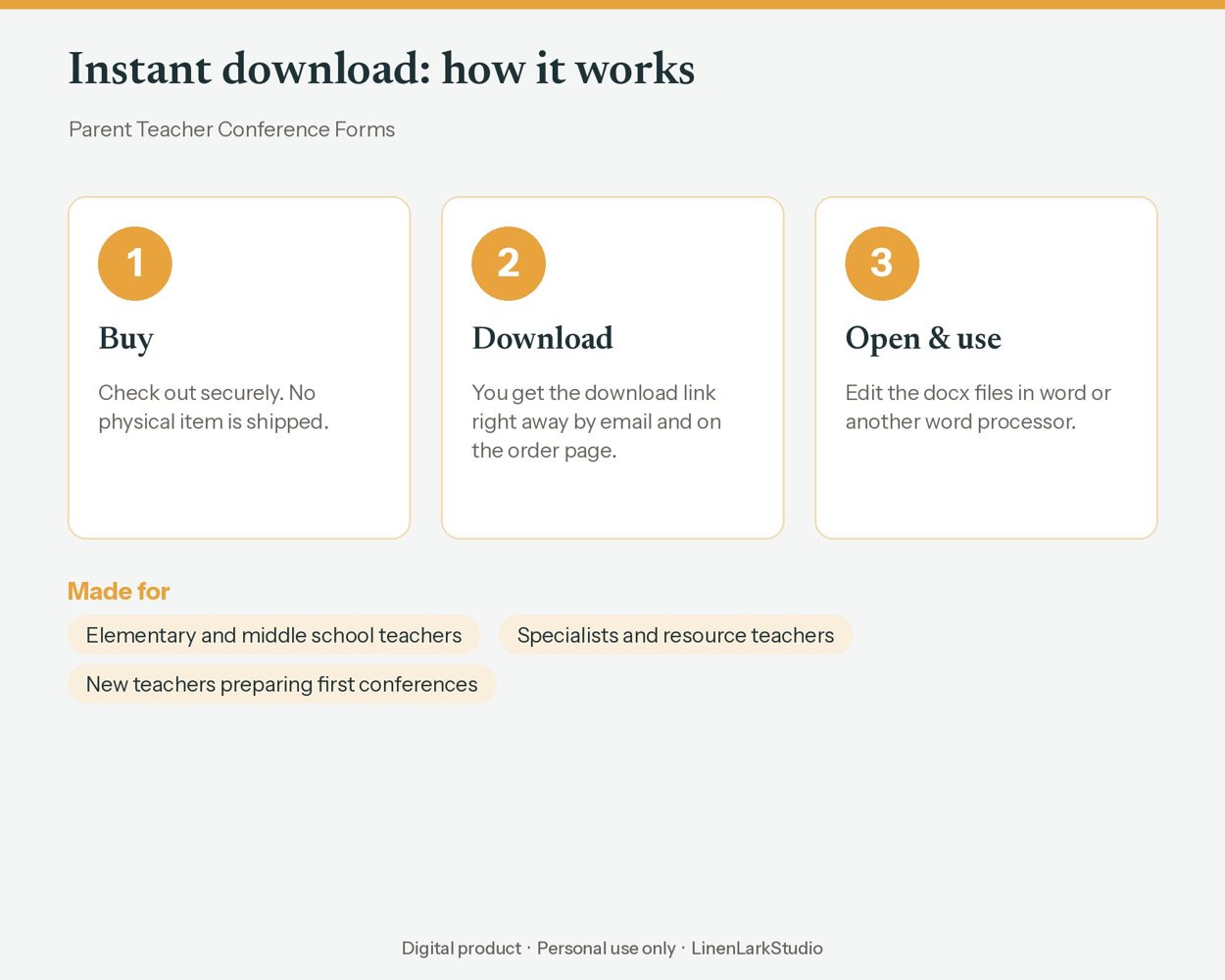Click the Specialists and resource teachers tag
Screen dimensions: 1225x980
tap(675, 635)
